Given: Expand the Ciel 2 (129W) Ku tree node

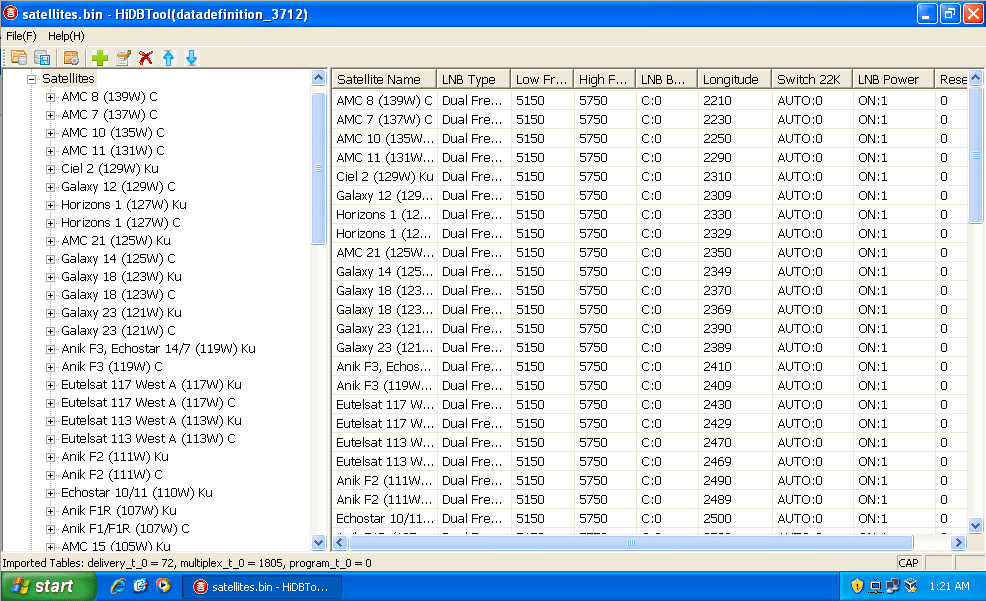Looking at the screenshot, I should tap(50, 169).
